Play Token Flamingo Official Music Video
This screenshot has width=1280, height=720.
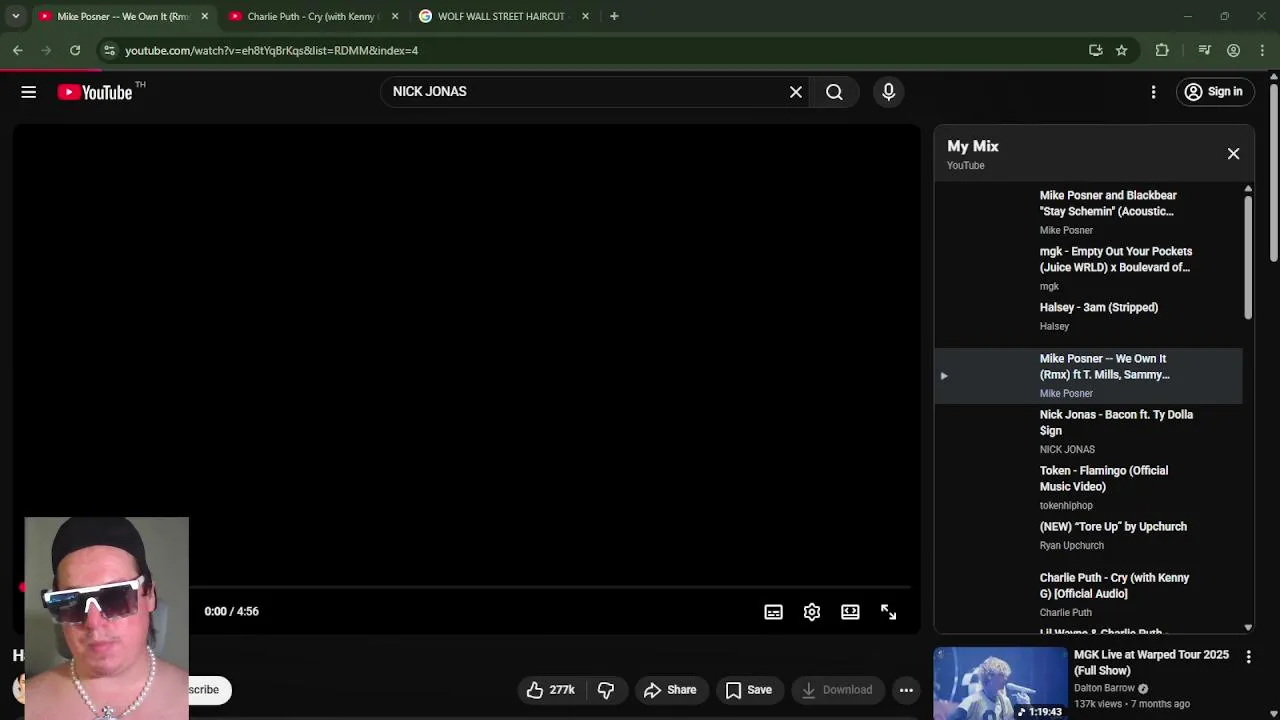(1088, 487)
